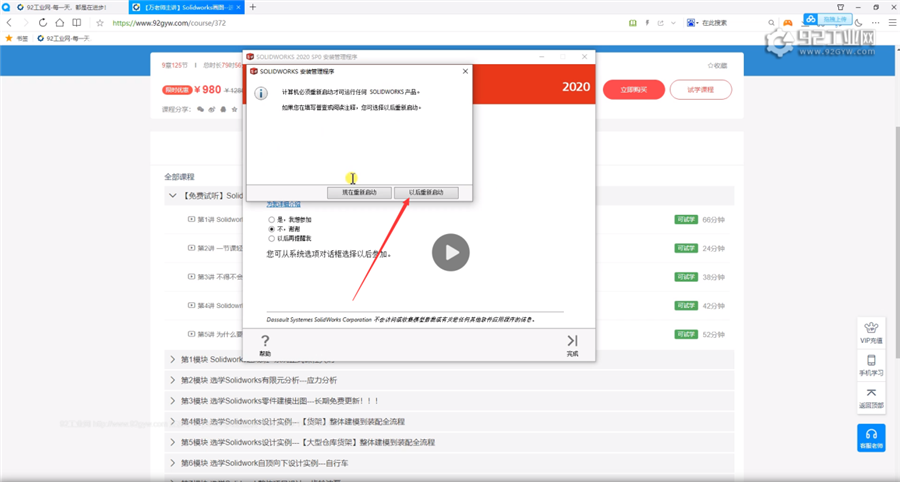
Task: Share course via QQ icon
Action: click(223, 109)
